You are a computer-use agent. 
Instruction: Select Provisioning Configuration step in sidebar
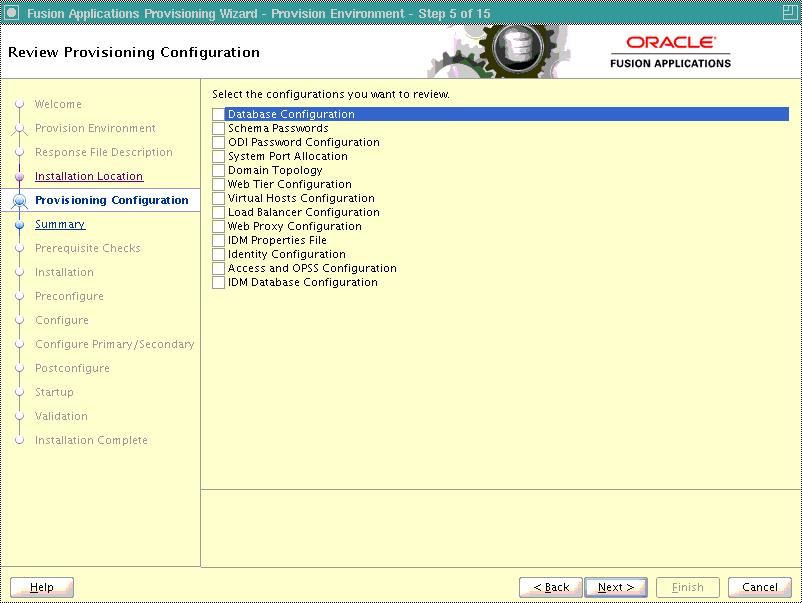tap(112, 200)
